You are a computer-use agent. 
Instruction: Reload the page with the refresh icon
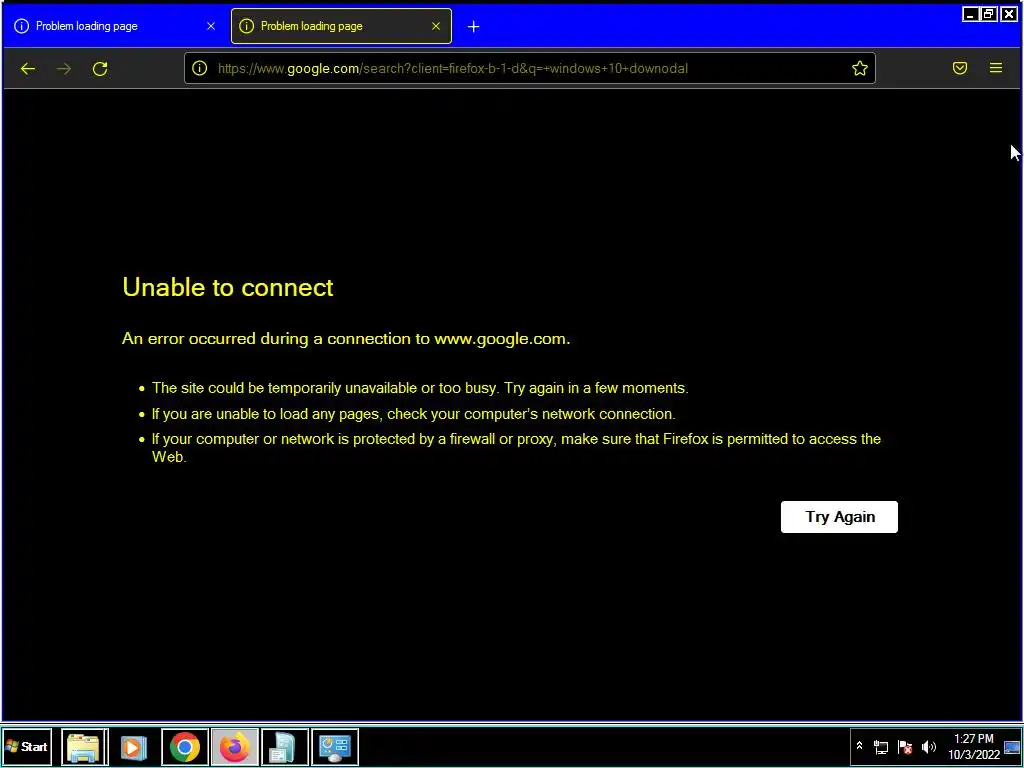[x=100, y=69]
